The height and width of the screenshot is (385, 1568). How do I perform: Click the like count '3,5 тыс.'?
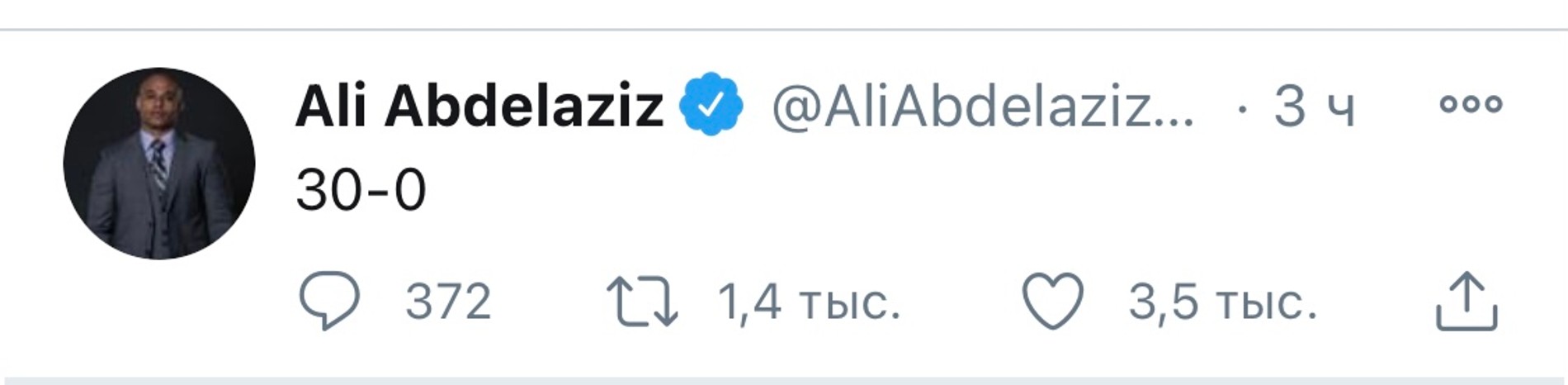tap(1222, 302)
